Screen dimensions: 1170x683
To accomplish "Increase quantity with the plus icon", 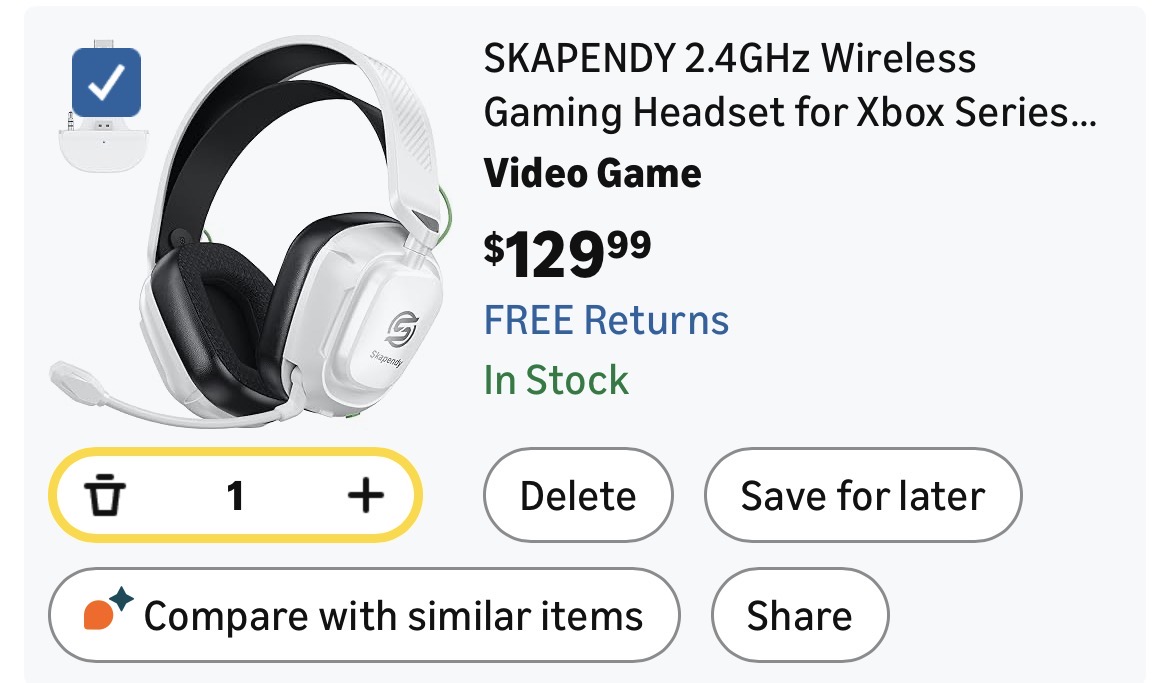I will point(365,494).
